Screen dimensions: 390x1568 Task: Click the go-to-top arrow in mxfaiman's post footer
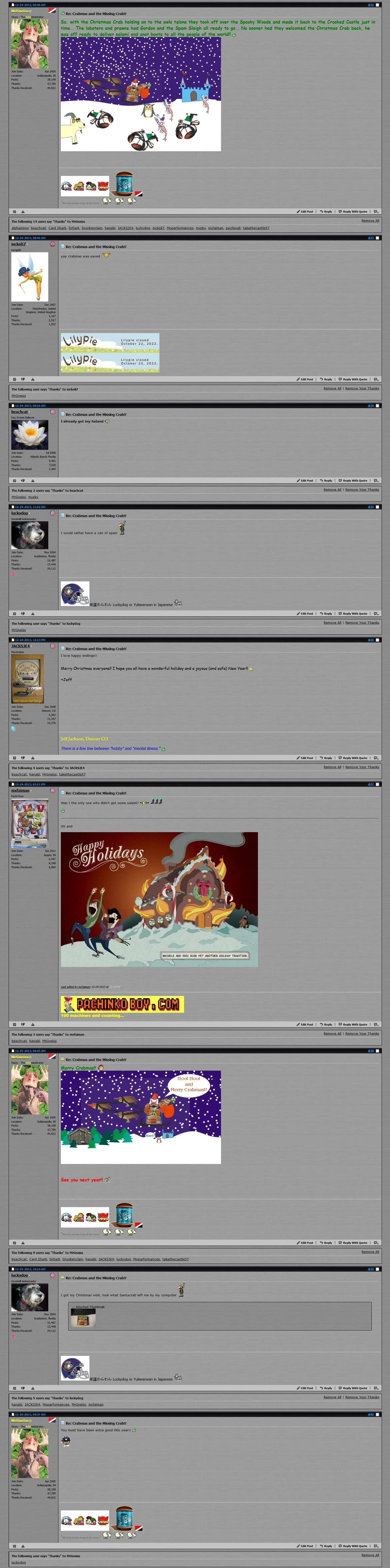tap(33, 1024)
